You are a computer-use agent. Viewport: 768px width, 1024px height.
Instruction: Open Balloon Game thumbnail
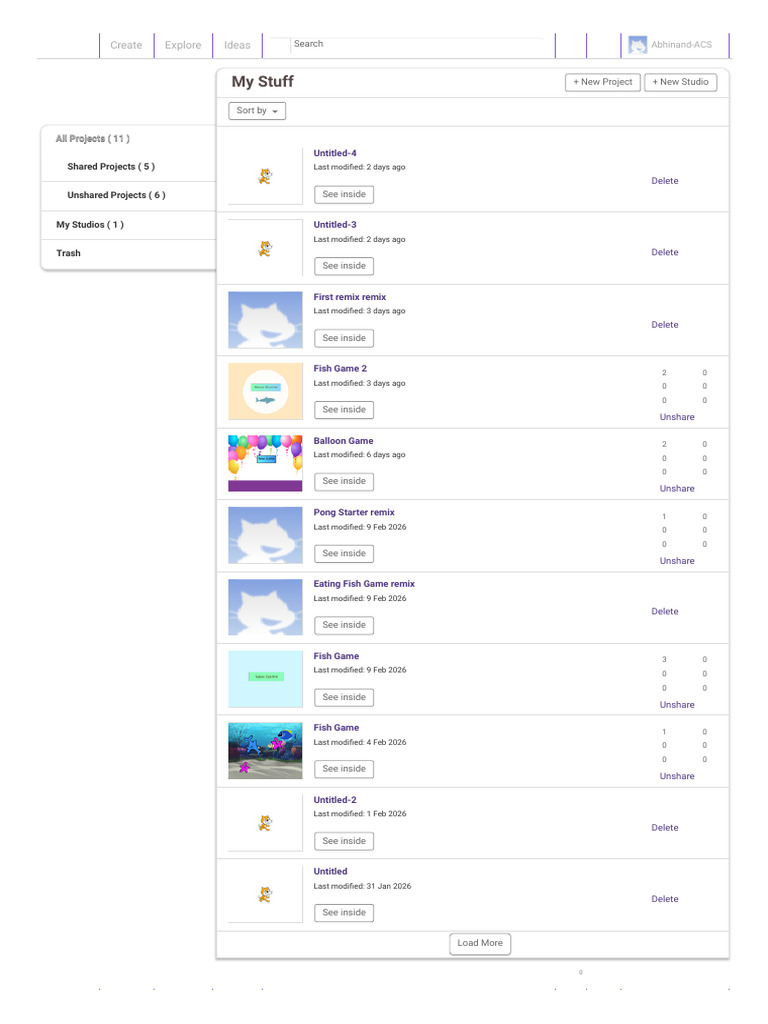tap(265, 463)
